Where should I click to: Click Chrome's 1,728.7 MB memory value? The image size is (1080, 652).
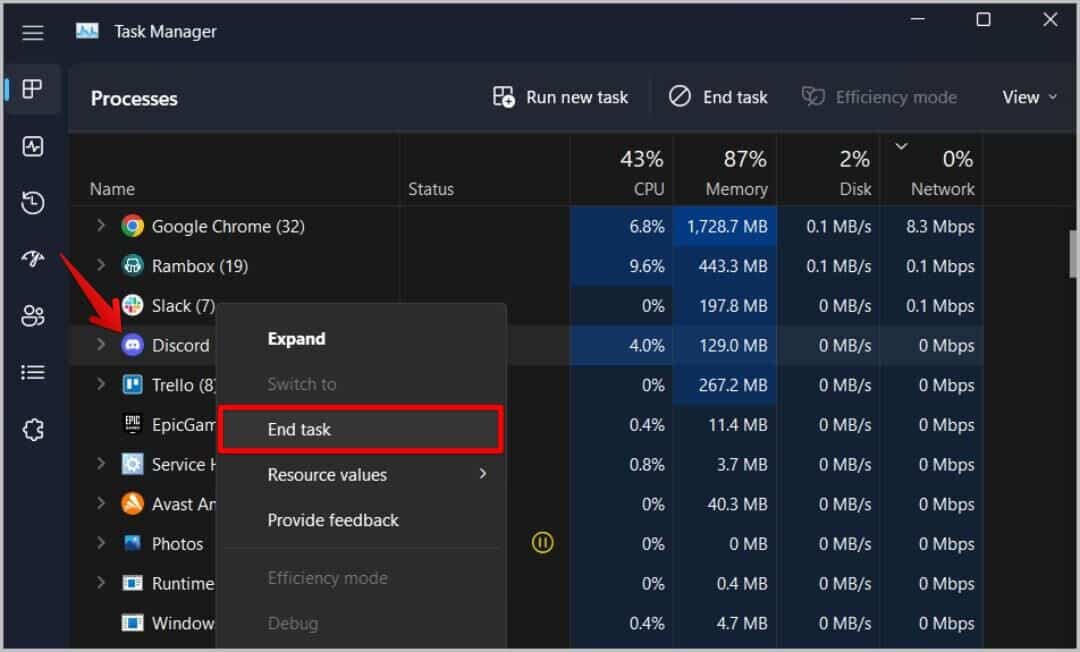[727, 227]
